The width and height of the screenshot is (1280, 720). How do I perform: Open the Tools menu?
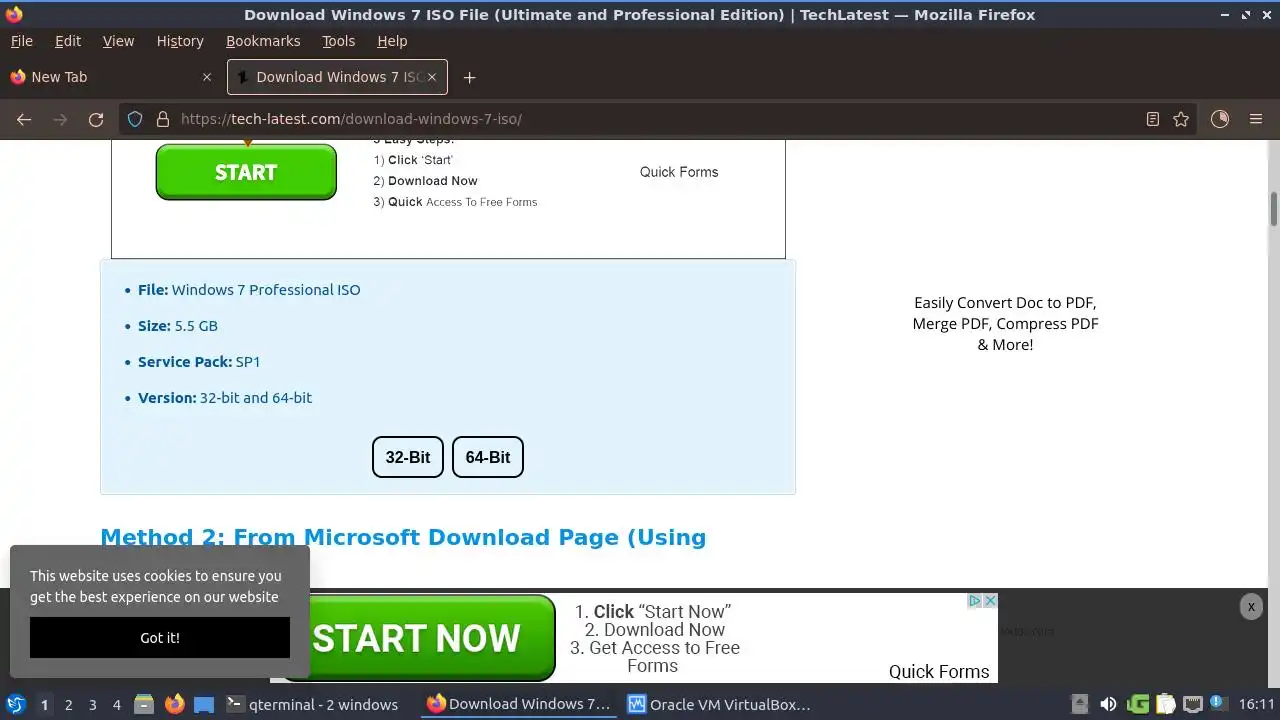[x=338, y=41]
